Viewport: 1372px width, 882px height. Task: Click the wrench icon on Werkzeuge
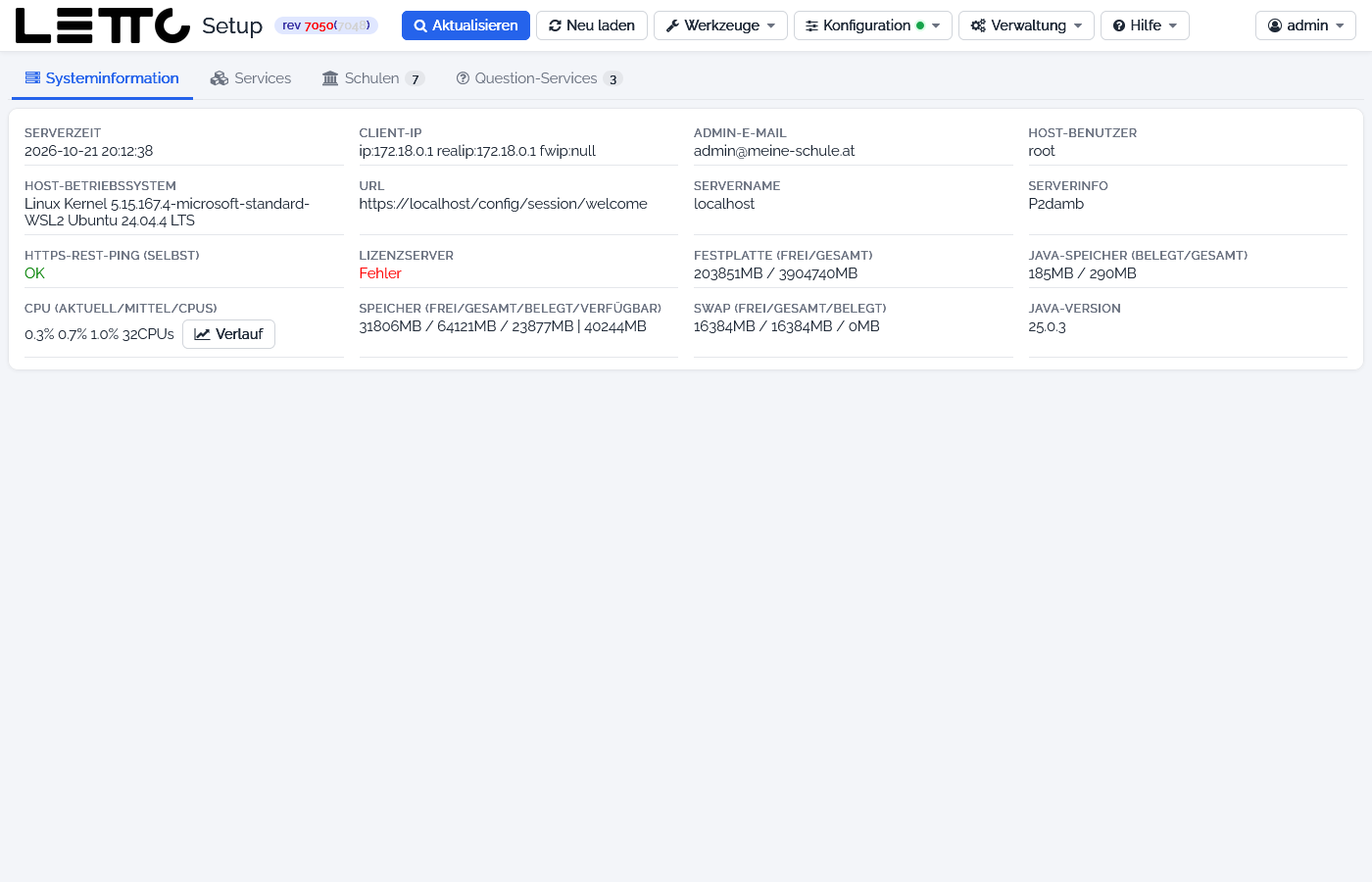(x=672, y=25)
